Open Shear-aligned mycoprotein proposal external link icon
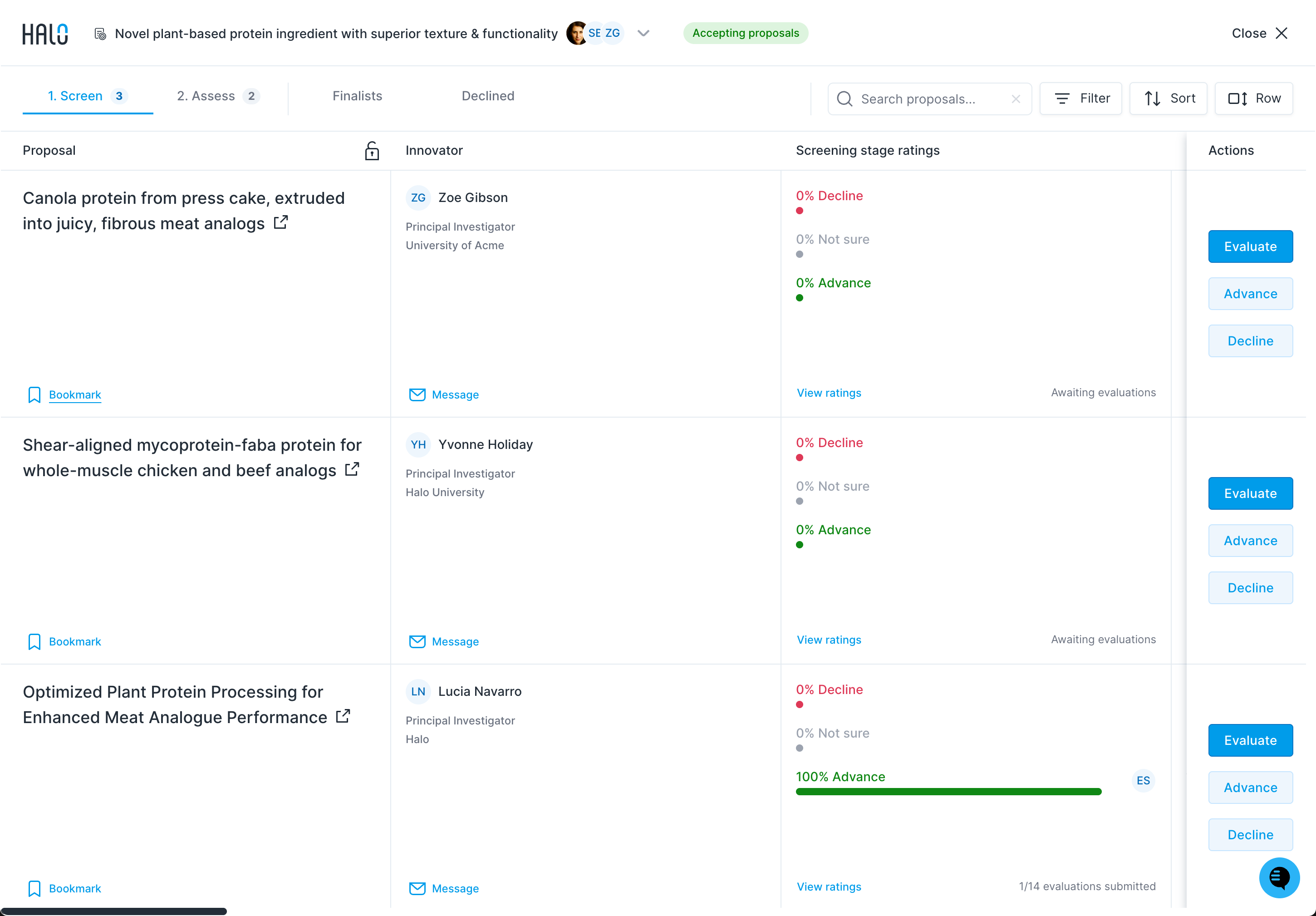Screen dimensions: 1316x916 [x=352, y=469]
